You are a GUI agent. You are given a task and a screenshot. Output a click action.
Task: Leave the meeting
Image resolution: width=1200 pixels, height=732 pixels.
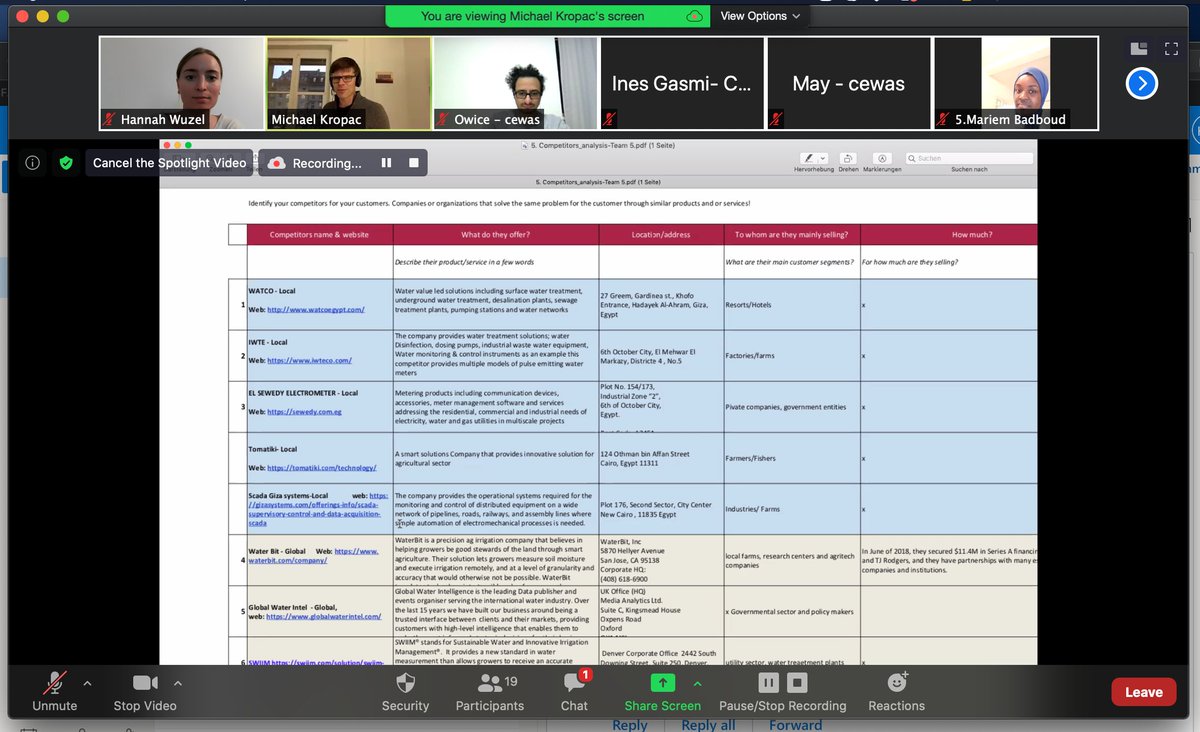click(1143, 692)
